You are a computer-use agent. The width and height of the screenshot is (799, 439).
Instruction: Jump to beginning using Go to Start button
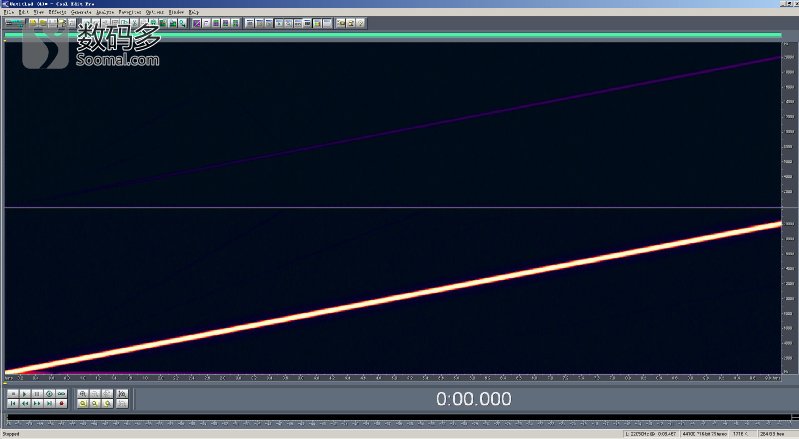tap(12, 404)
